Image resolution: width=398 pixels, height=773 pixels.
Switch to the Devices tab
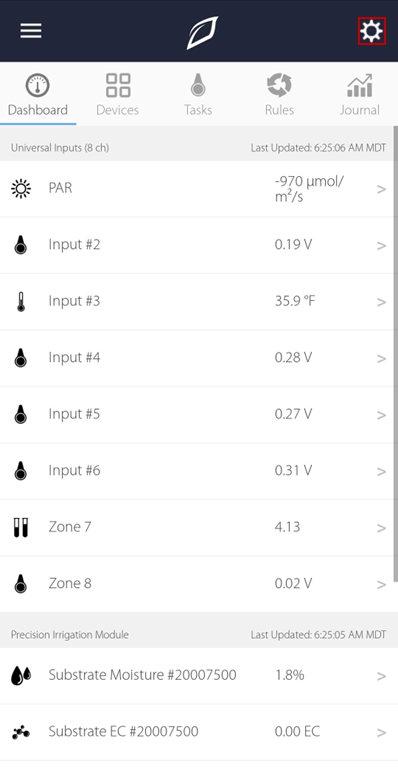(117, 94)
